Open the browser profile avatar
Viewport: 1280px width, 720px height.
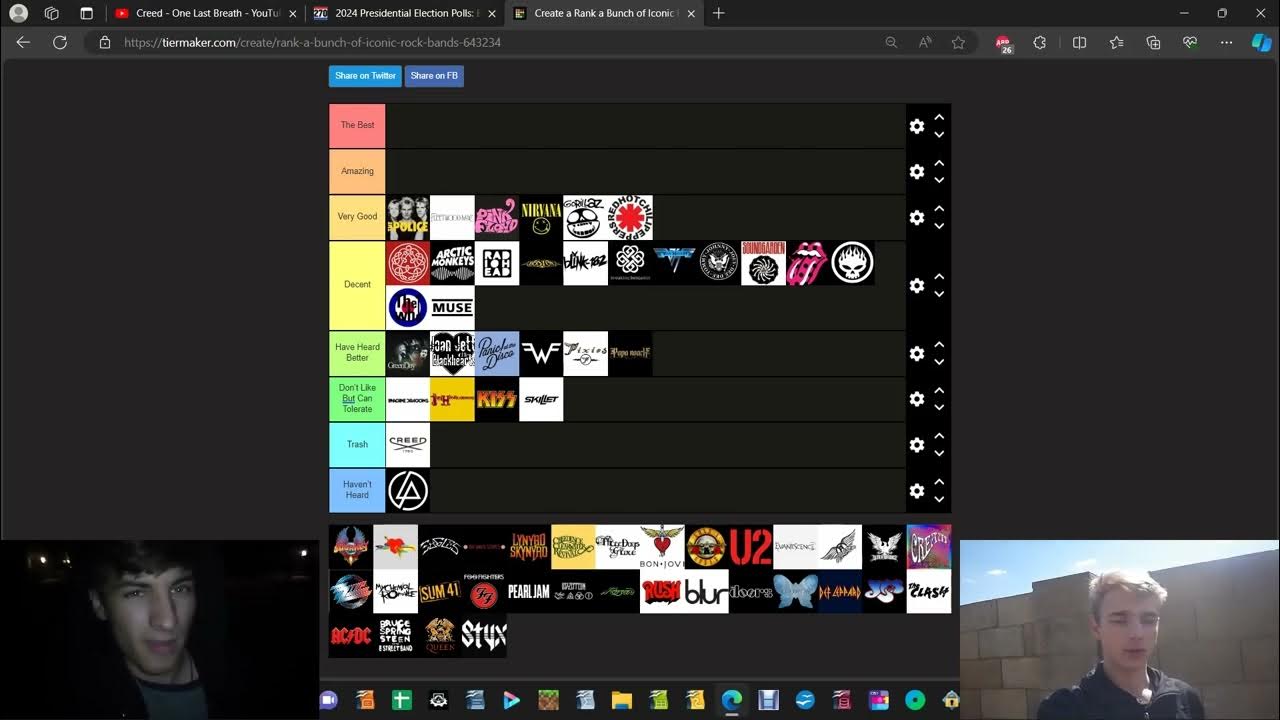click(18, 13)
